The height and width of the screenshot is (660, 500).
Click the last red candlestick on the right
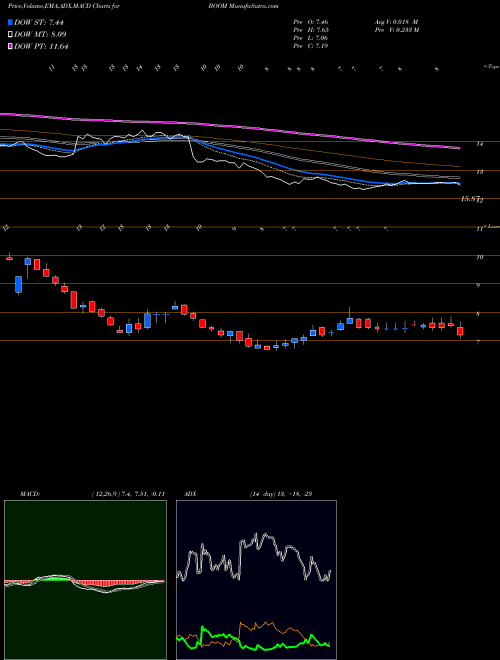point(460,331)
